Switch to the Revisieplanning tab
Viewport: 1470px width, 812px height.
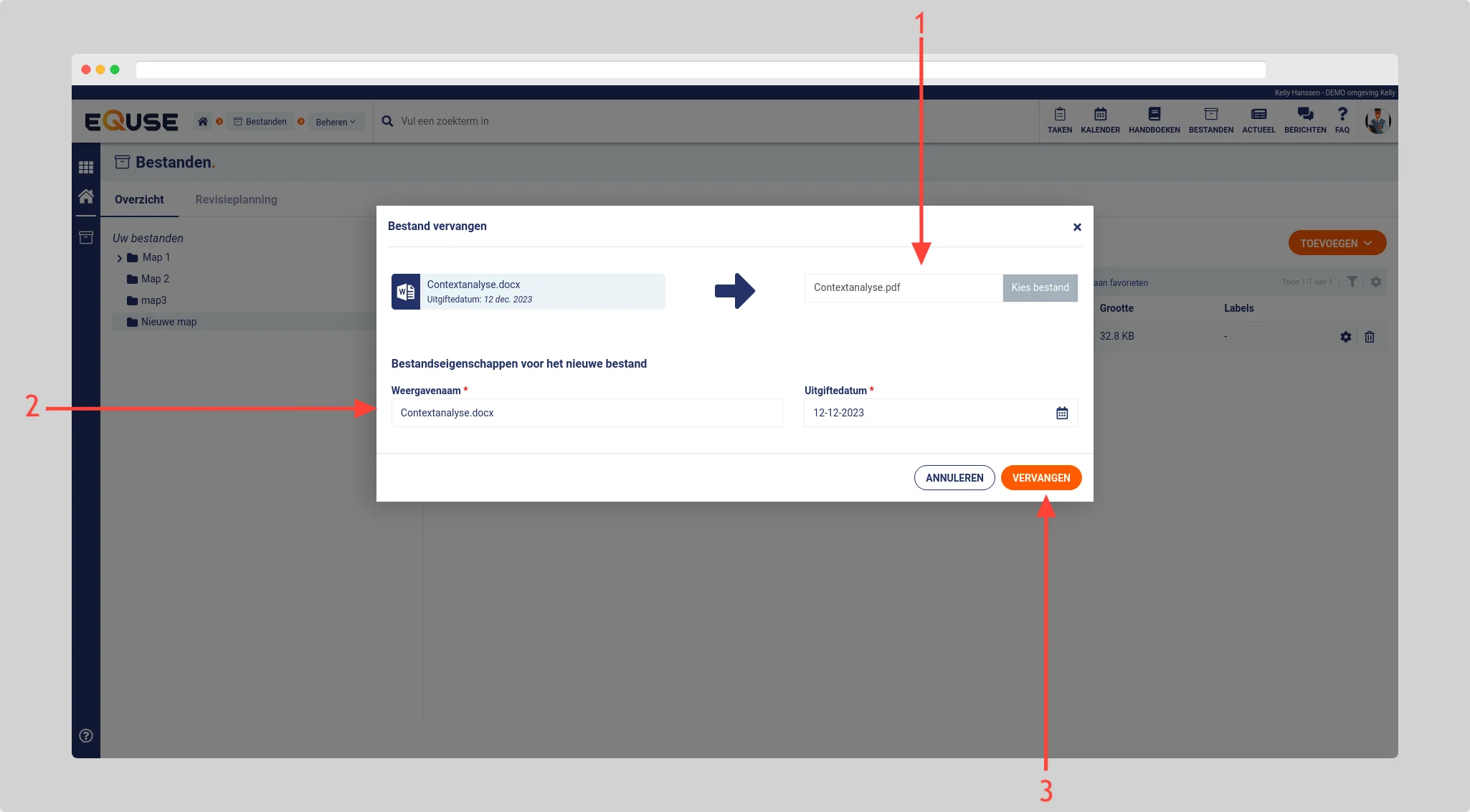236,199
